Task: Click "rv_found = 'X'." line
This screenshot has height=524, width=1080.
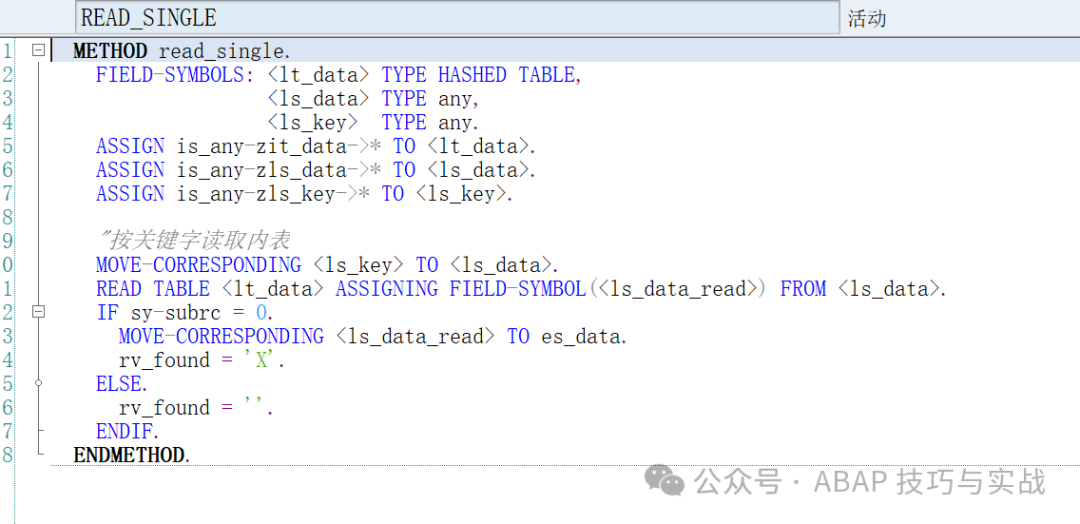Action: pos(202,360)
